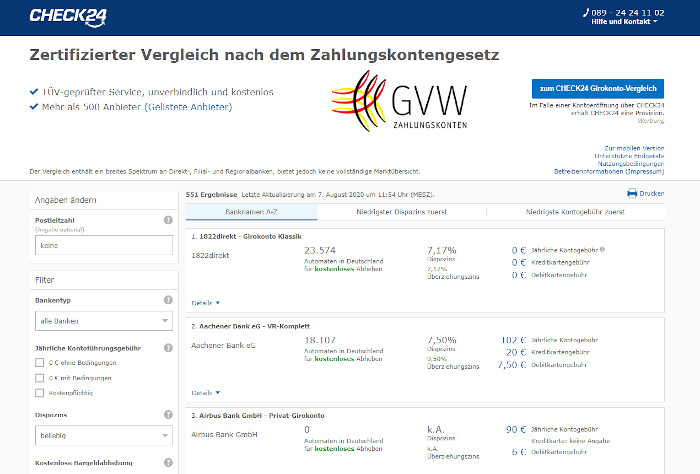Click info icon next to 1822direkt Jährliche Kontogebühr
700x474 pixels.
tap(602, 249)
